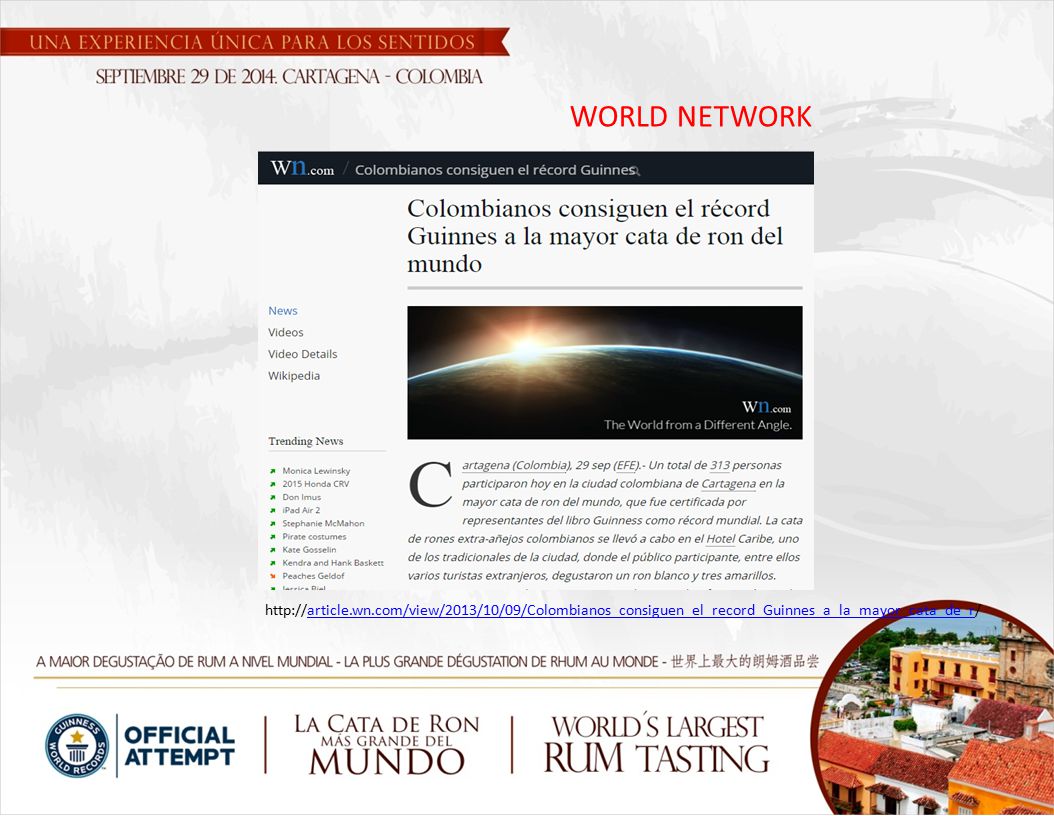The height and width of the screenshot is (816, 1054).
Task: Click The World from a Different Angle caption
Action: tap(698, 425)
